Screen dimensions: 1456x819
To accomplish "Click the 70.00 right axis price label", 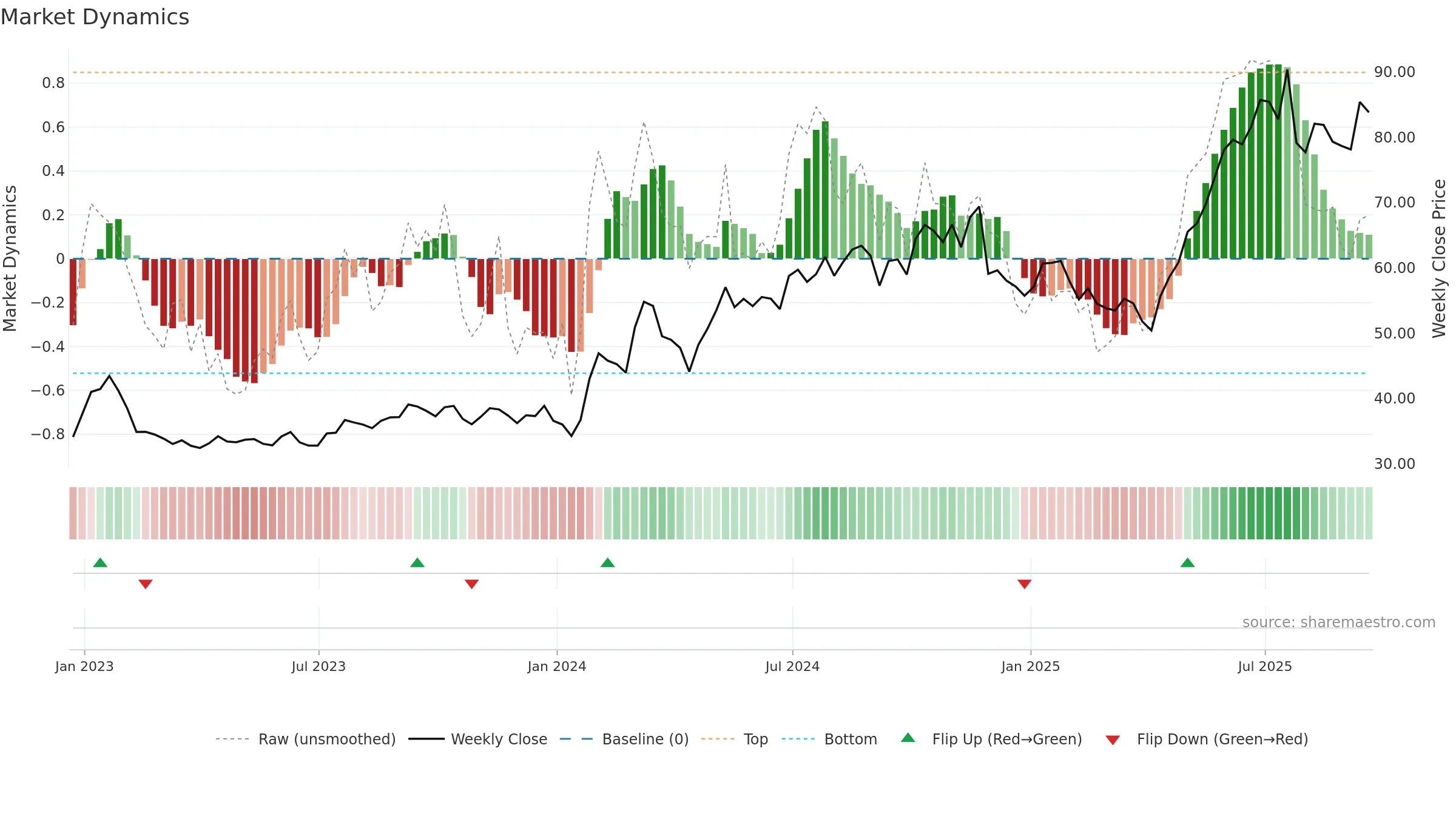I will [1395, 202].
